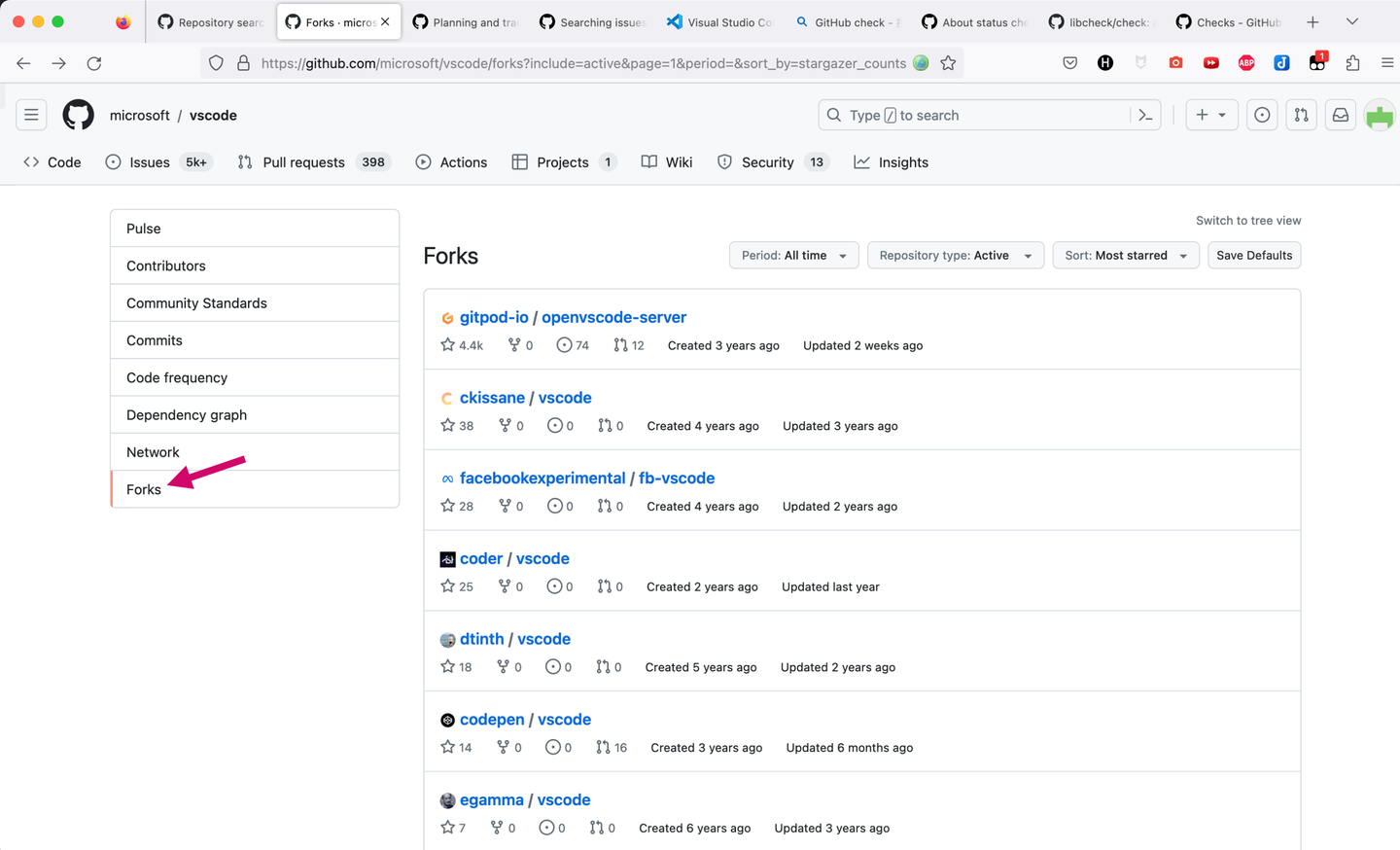Open the dtinth user link
Viewport: 1400px width, 850px height.
click(x=482, y=639)
